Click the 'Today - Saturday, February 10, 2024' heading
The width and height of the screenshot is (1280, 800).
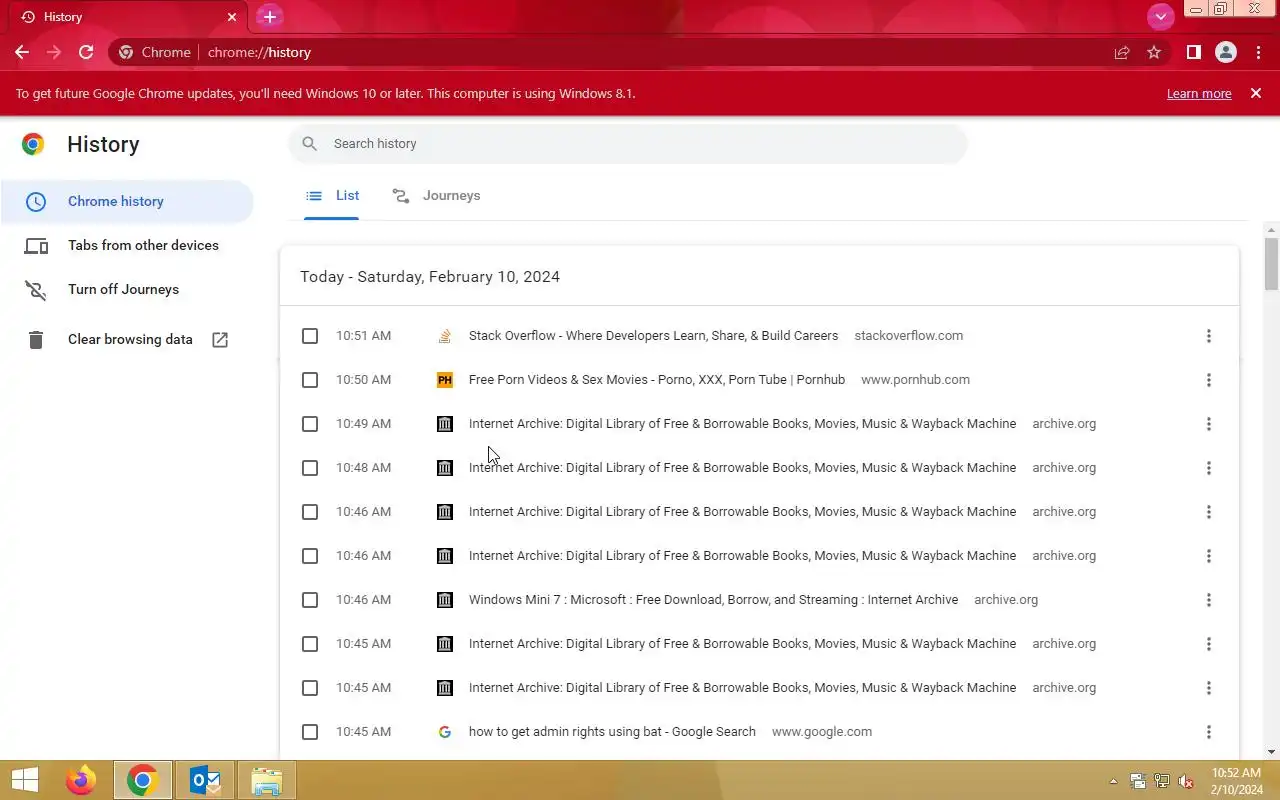[x=430, y=277]
